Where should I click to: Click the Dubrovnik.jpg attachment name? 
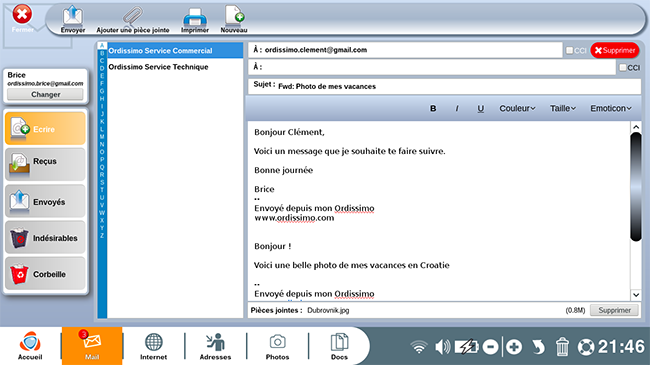(x=328, y=310)
